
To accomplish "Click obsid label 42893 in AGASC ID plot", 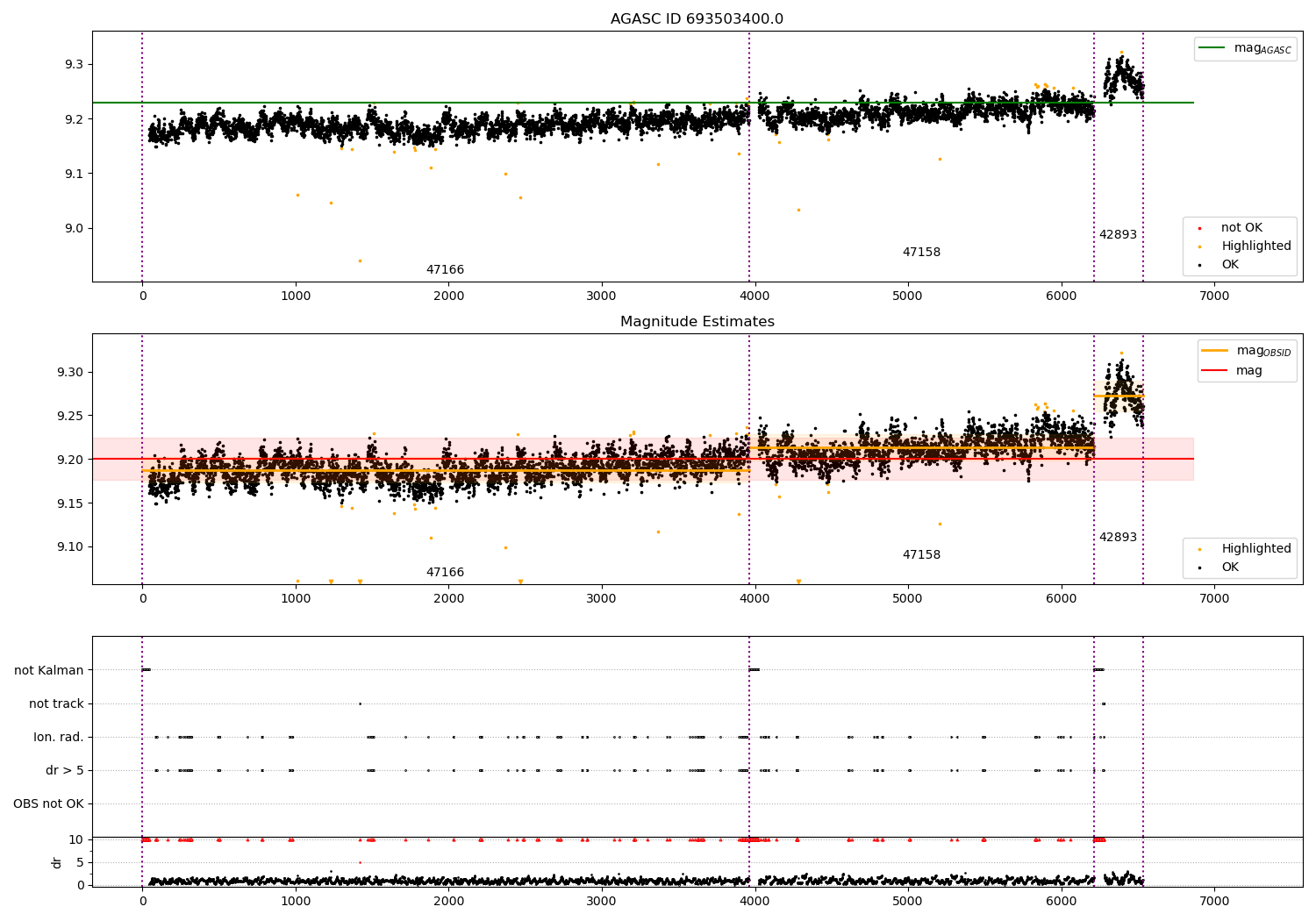I will coord(1118,234).
